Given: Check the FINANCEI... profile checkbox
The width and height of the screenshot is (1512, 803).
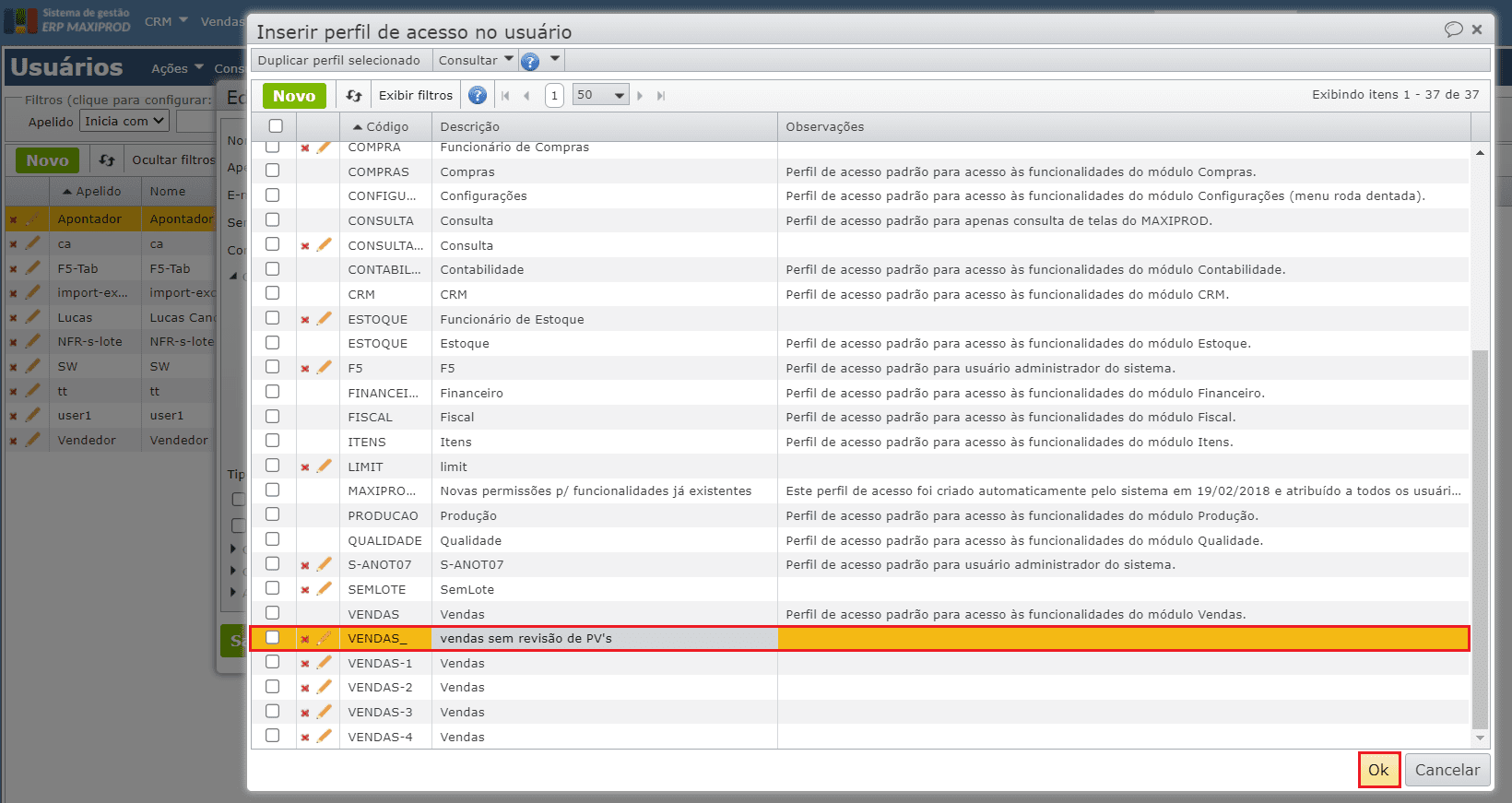Looking at the screenshot, I should click(x=272, y=392).
